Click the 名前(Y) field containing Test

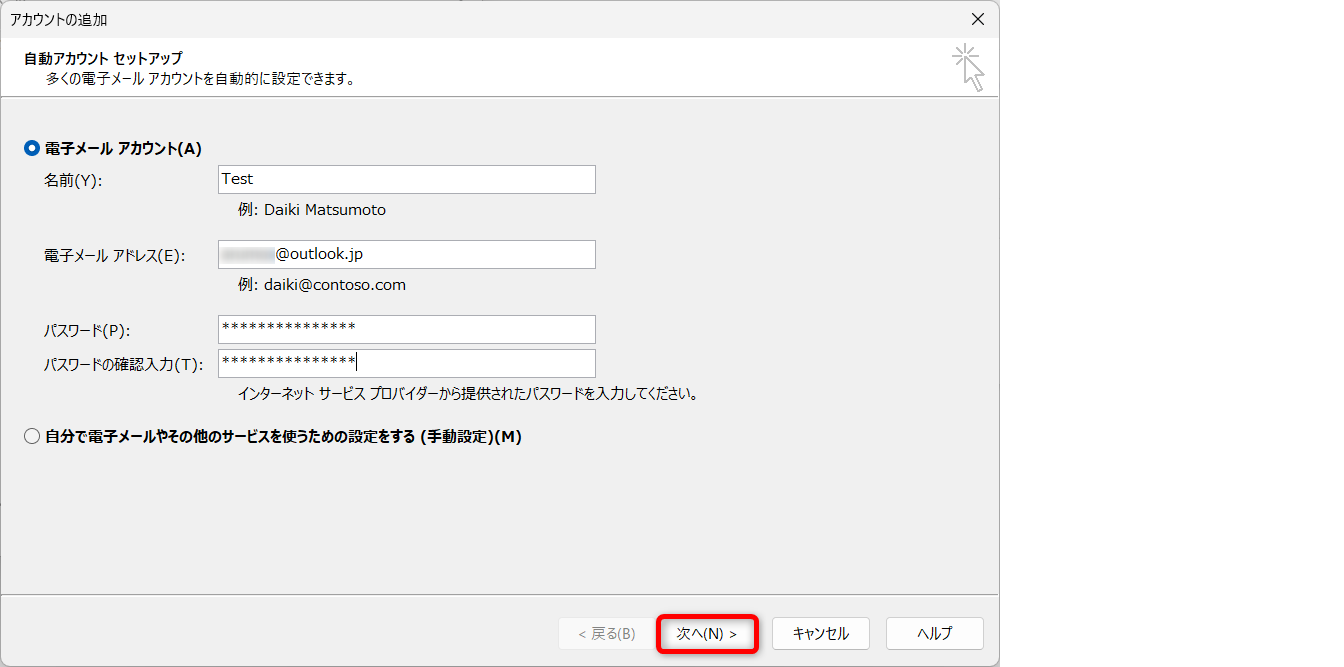click(x=406, y=180)
